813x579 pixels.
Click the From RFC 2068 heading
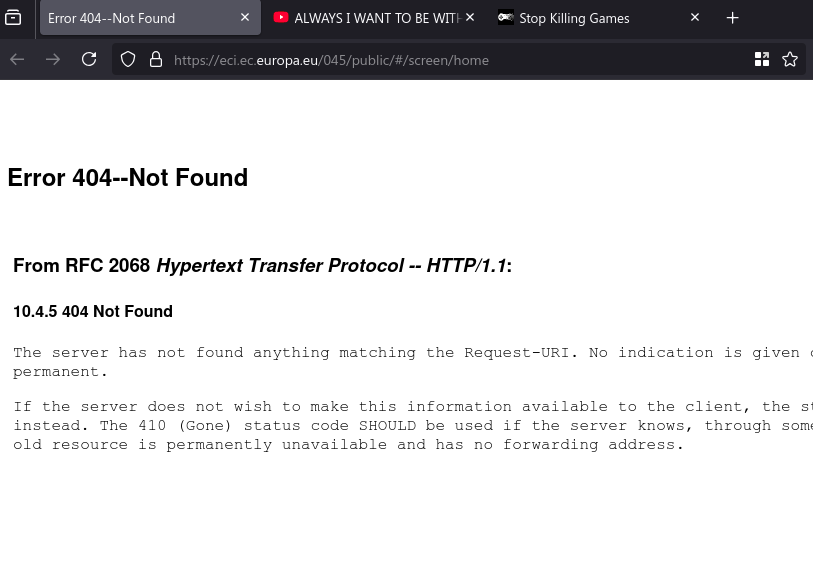262,265
